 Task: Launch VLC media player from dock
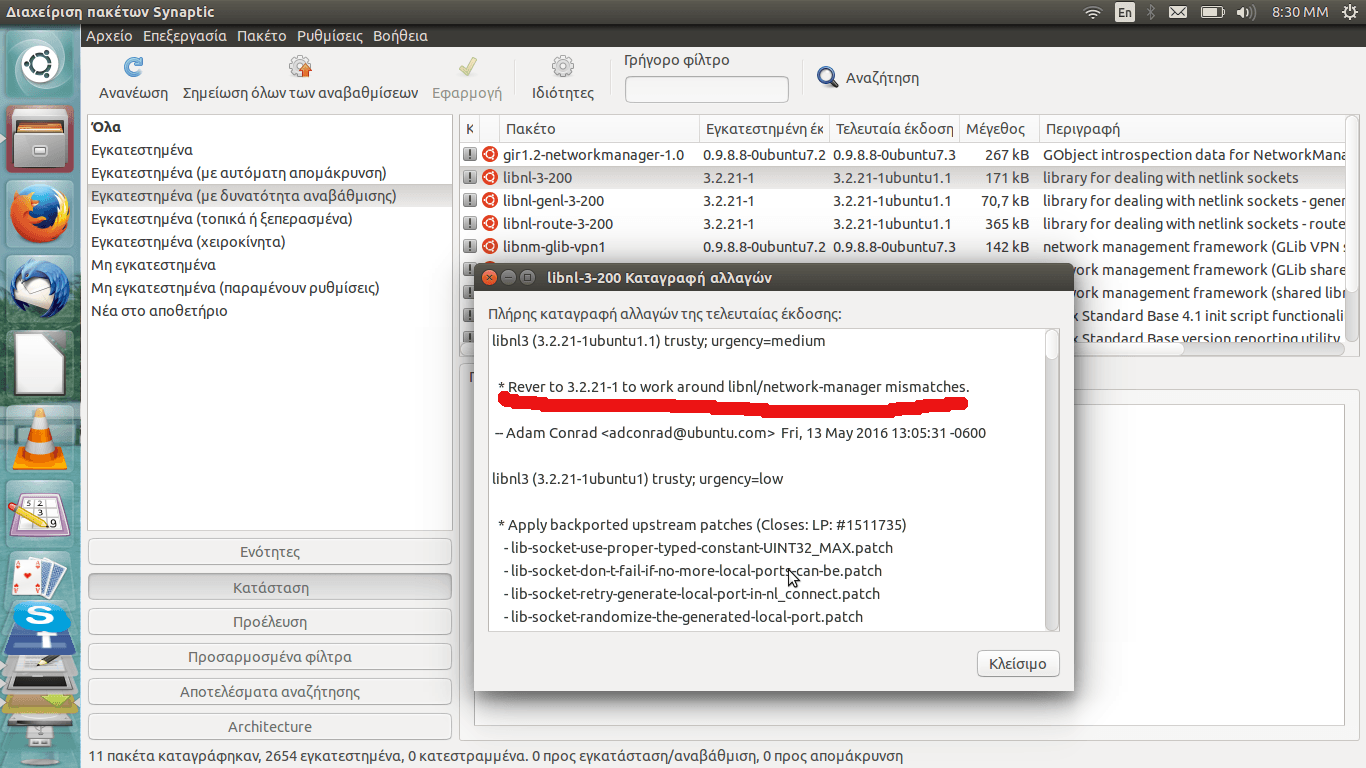[40, 439]
